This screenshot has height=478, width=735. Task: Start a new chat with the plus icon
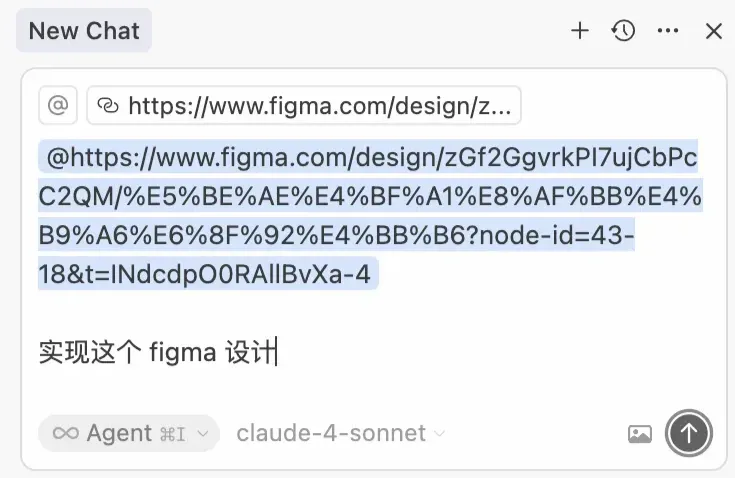[x=580, y=31]
